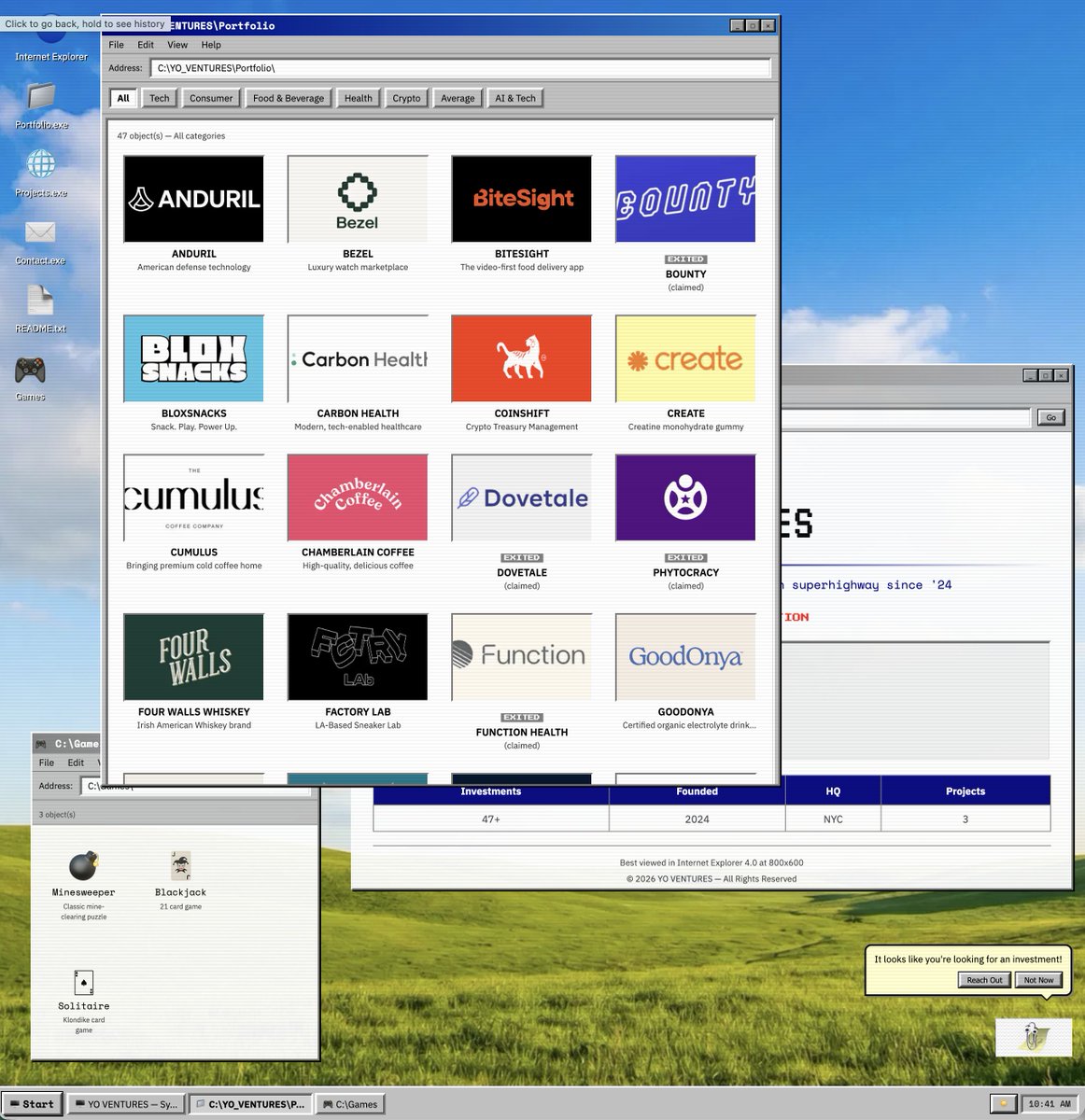
Task: Click Not Now in the assistant bubble
Action: pos(1038,980)
